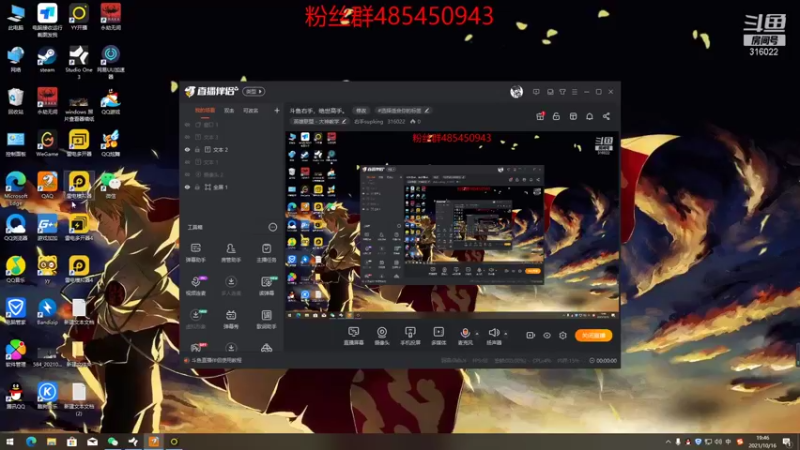Add a 直播屏幕 screen capture source
Image resolution: width=800 pixels, height=450 pixels.
(354, 336)
